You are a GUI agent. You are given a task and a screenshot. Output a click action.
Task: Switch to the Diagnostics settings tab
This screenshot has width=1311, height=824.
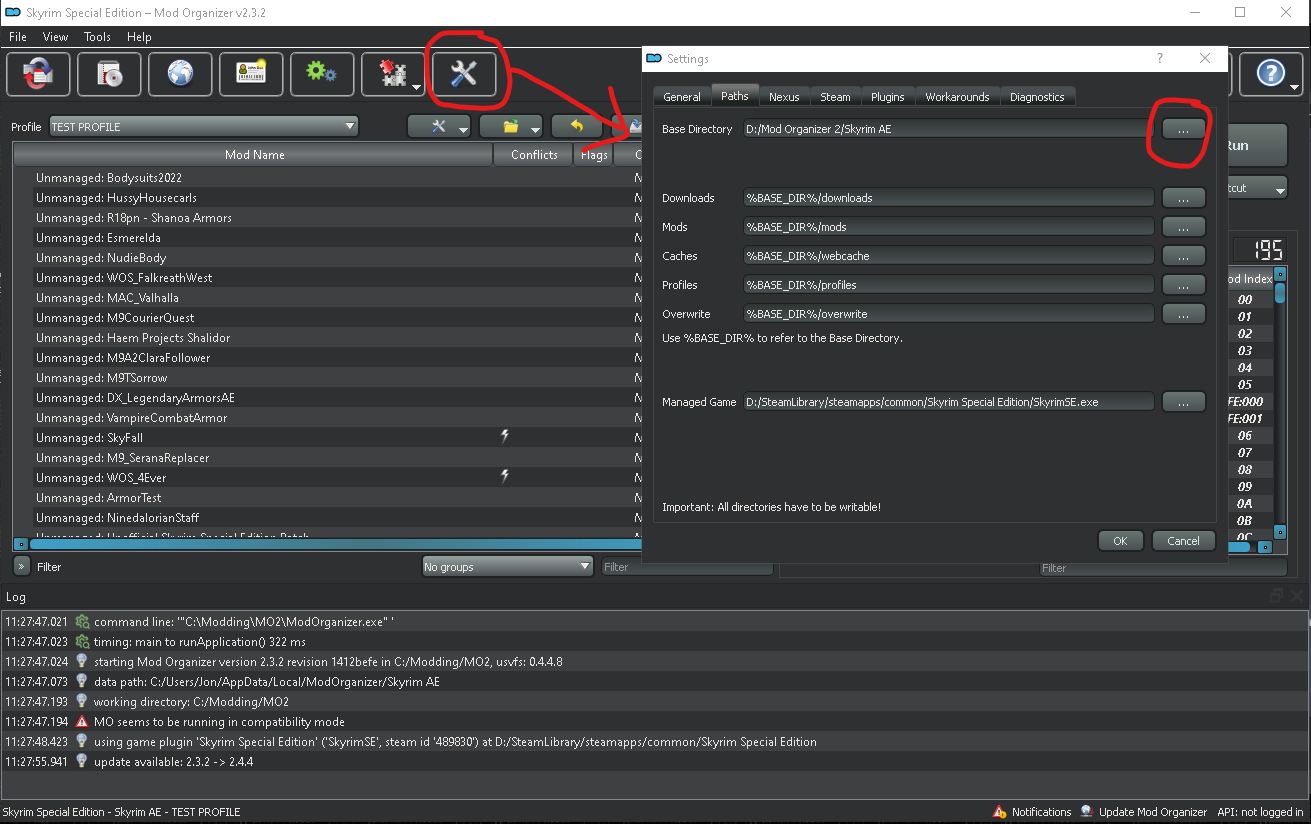(1037, 97)
